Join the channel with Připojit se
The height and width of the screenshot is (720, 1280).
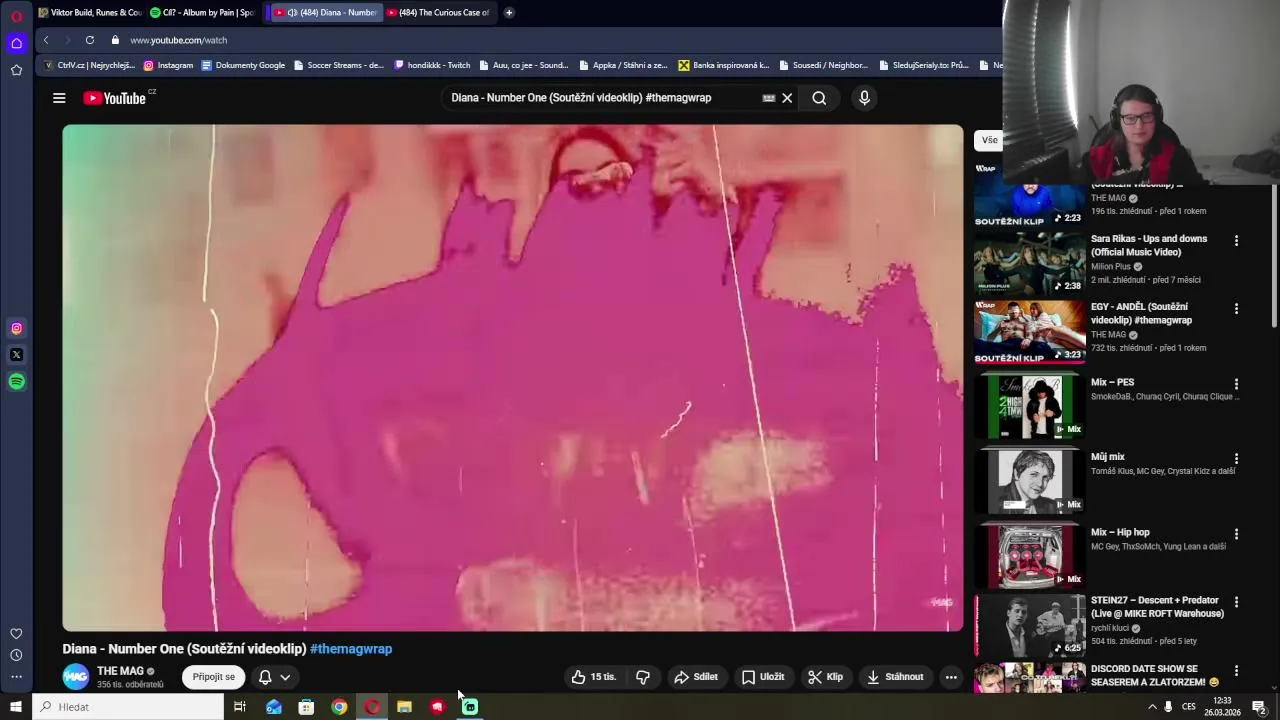coord(214,677)
